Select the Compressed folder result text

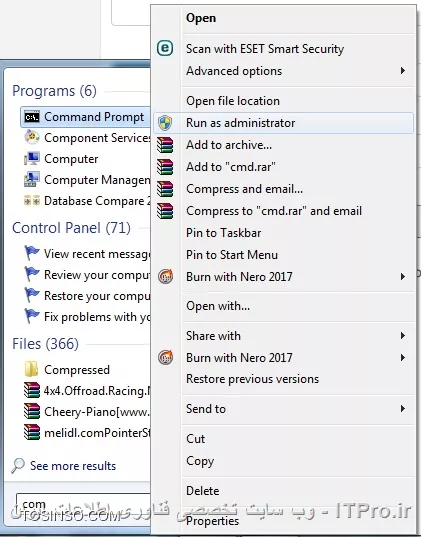[77, 370]
